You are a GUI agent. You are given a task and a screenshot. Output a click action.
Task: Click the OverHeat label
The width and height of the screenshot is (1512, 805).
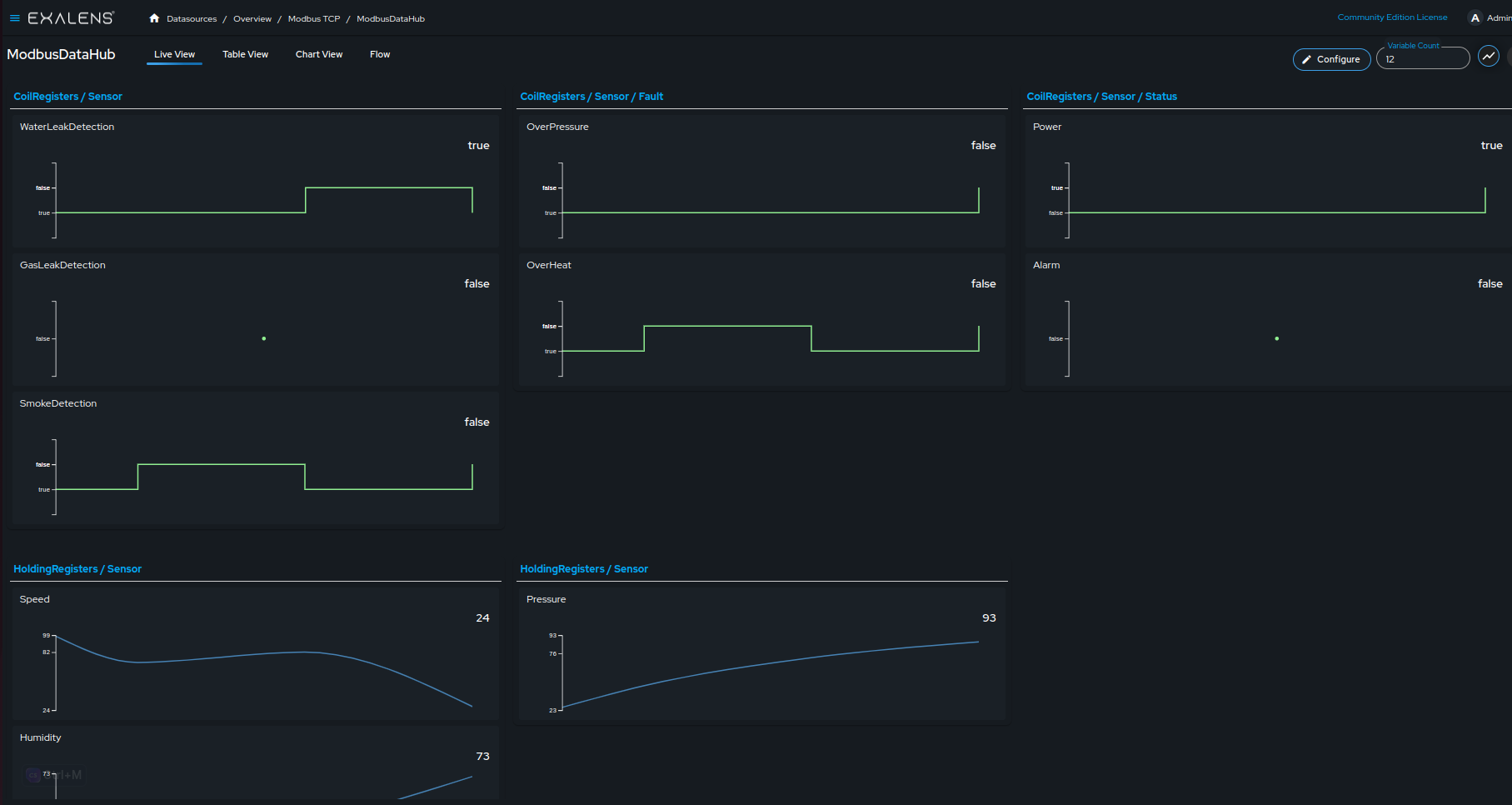[x=549, y=265]
